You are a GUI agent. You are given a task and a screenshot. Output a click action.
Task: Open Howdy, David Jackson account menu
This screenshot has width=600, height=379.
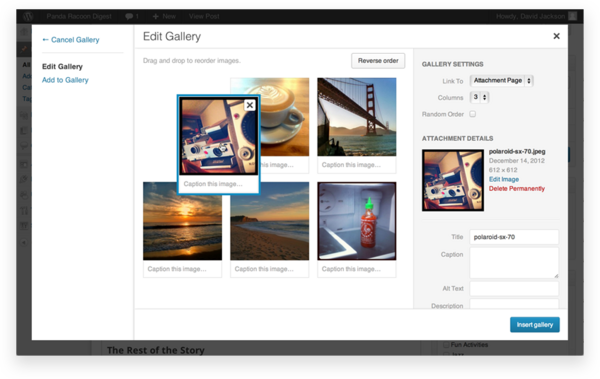(x=530, y=16)
